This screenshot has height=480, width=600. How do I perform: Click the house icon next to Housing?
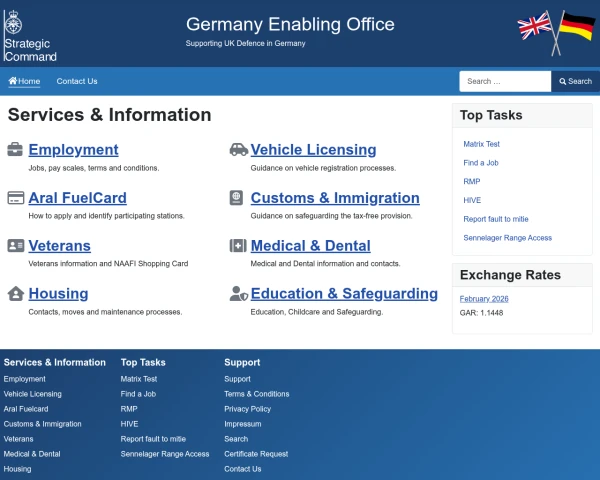(x=16, y=294)
